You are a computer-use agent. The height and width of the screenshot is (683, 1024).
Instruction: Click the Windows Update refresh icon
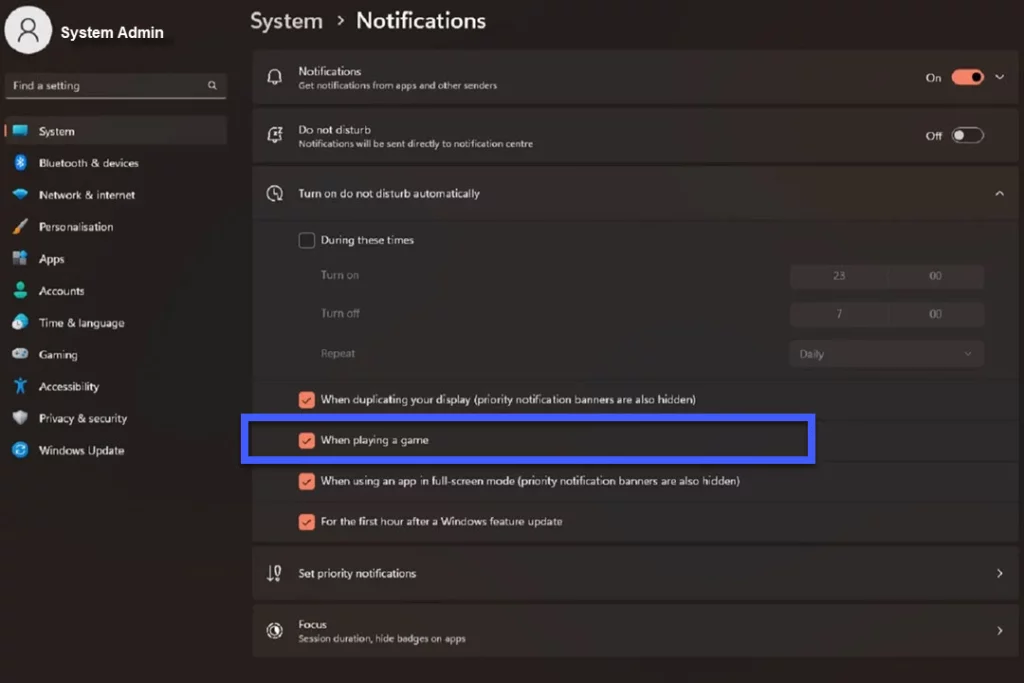pyautogui.click(x=20, y=450)
